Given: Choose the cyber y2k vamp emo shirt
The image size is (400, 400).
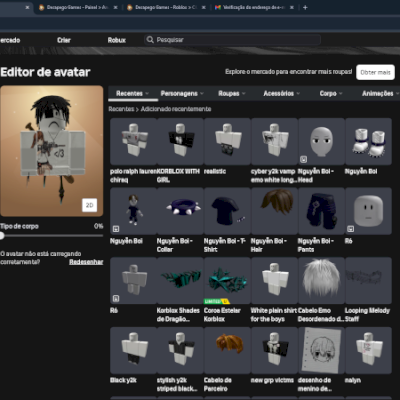Looking at the screenshot, I should [274, 141].
